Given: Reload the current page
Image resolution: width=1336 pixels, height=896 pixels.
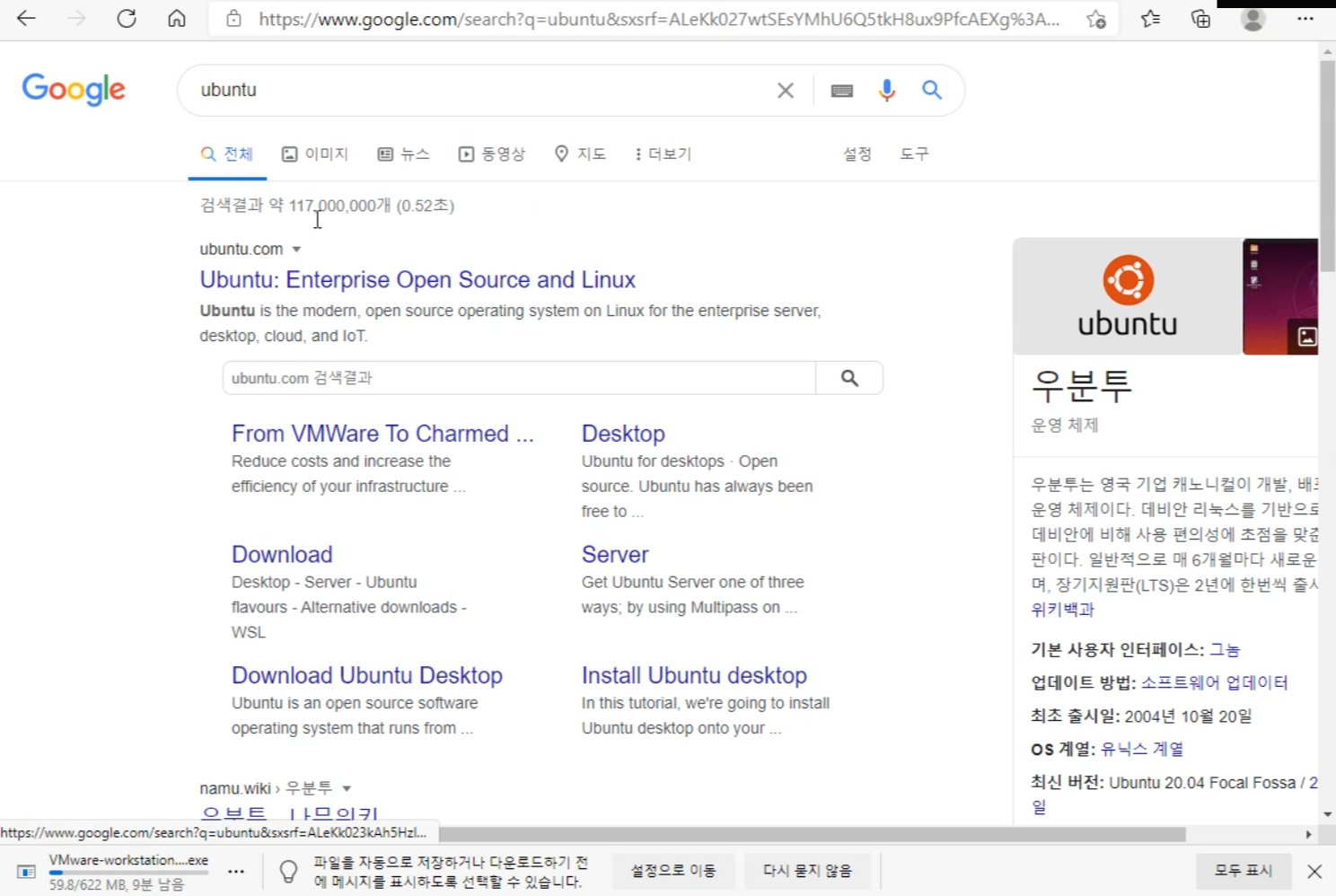Looking at the screenshot, I should 127,18.
